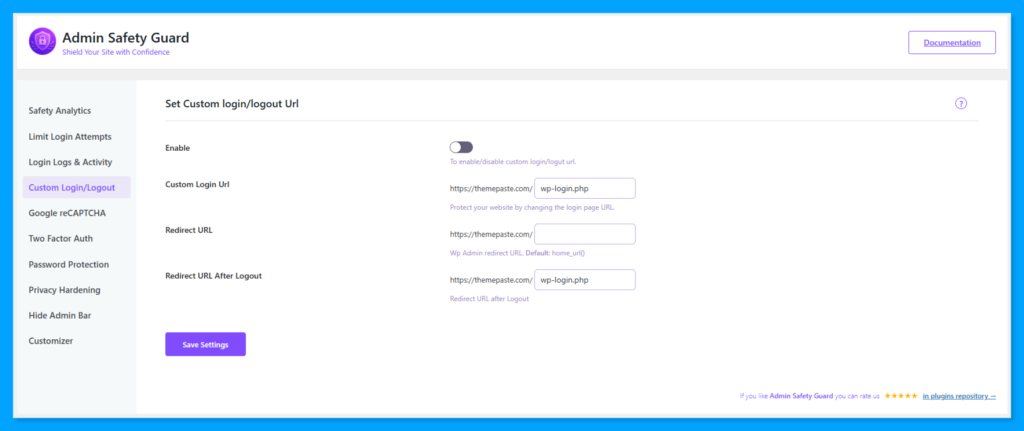Open Password Protection settings
Viewport: 1024px width, 431px height.
pyautogui.click(x=69, y=264)
